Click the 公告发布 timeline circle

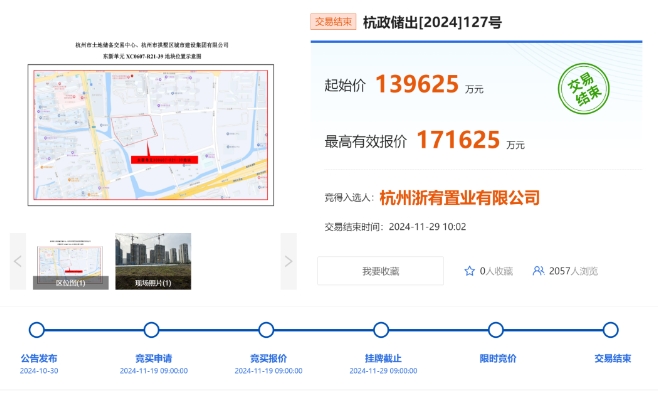pos(37,330)
